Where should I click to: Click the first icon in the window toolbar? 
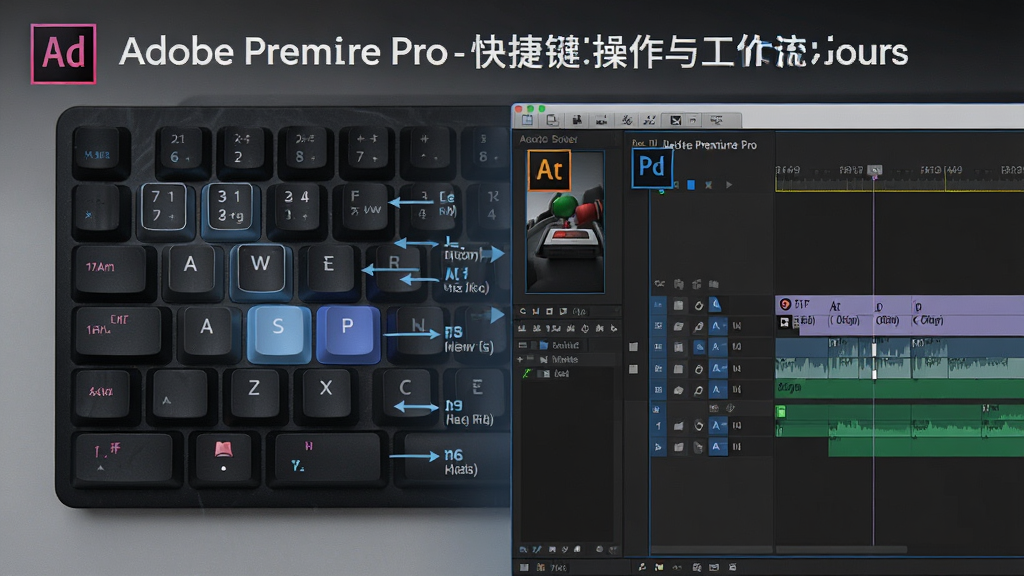click(527, 120)
